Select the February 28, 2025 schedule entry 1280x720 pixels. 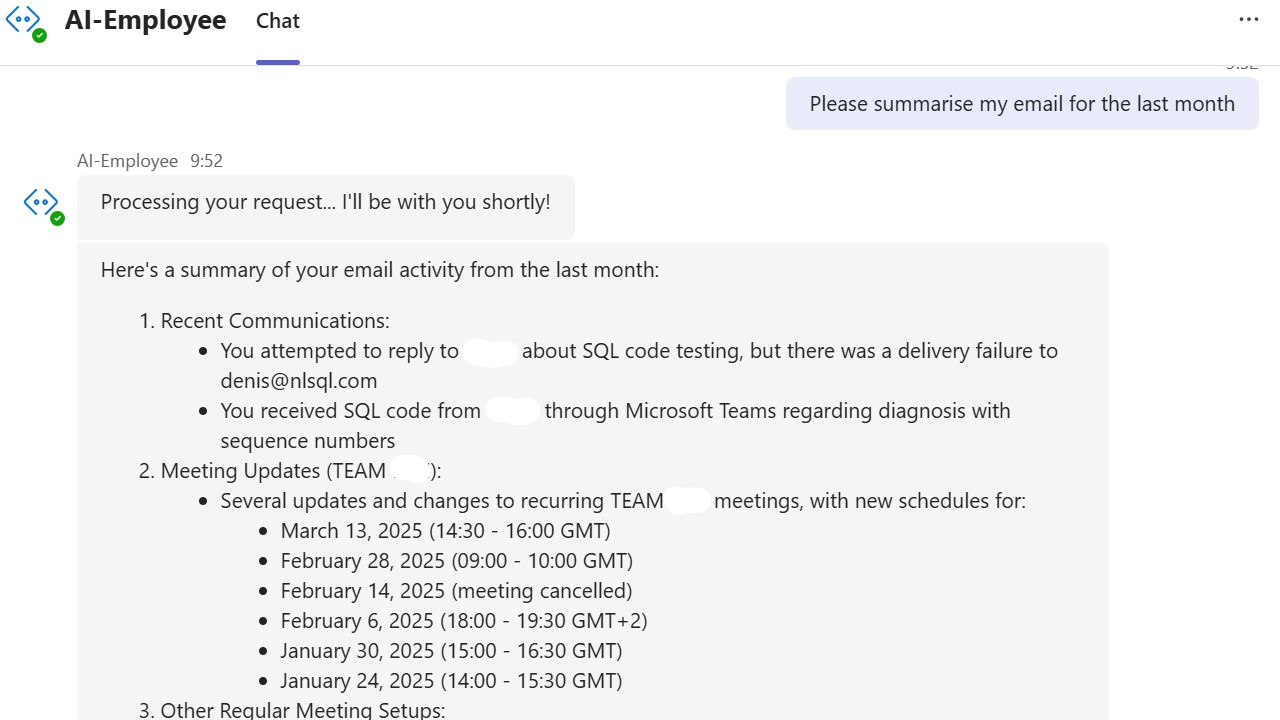456,561
